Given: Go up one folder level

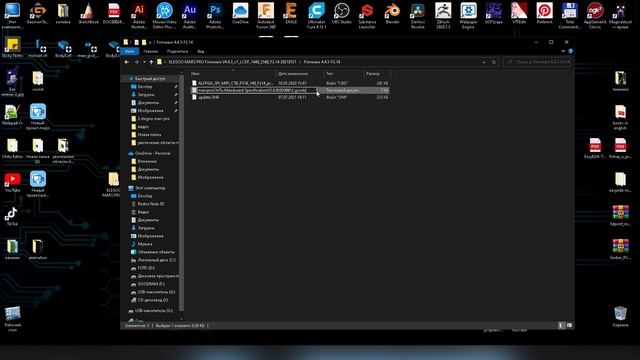Looking at the screenshot, I should click(x=151, y=62).
